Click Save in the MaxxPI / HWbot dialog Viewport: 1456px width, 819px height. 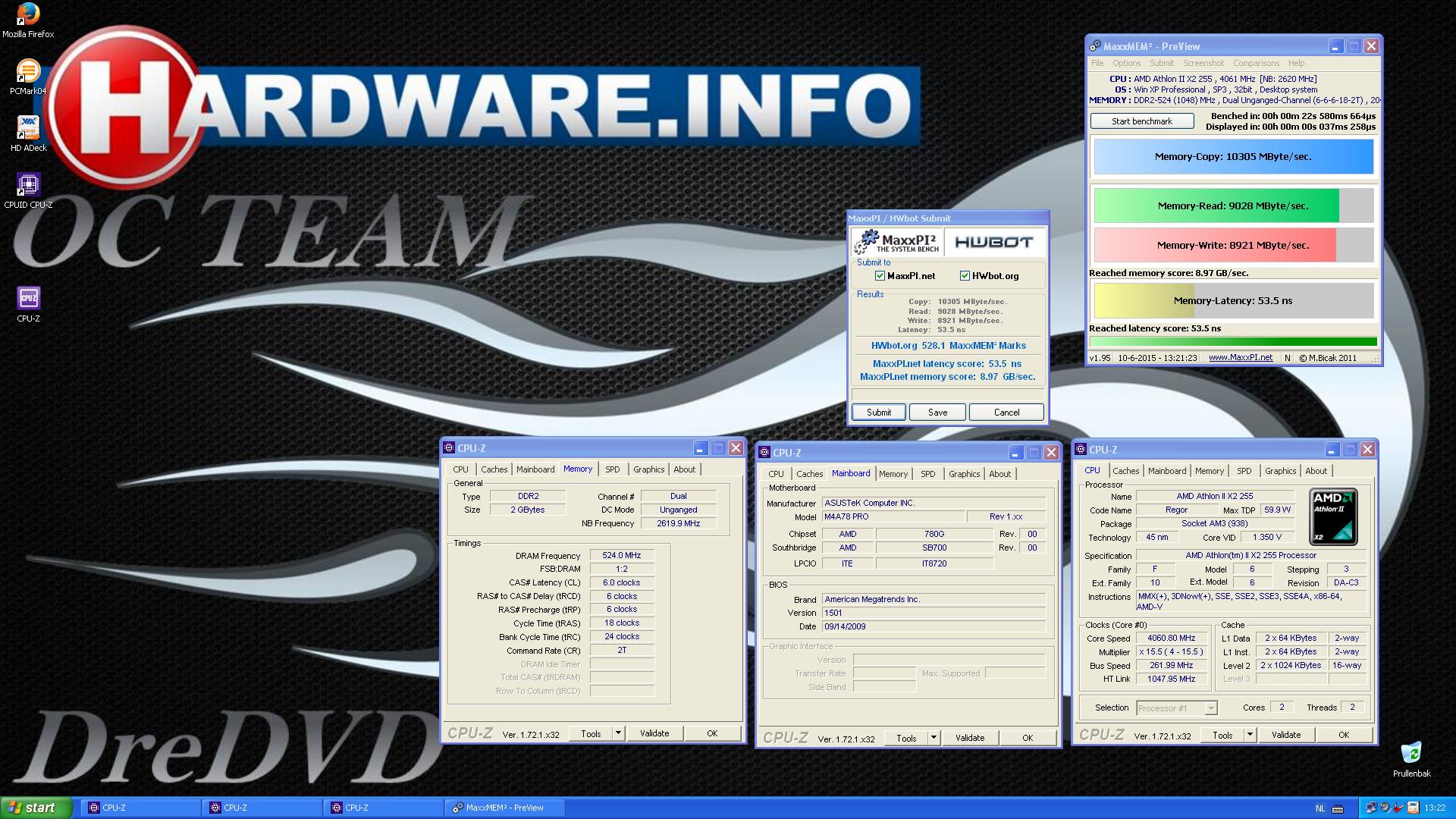[x=937, y=413]
